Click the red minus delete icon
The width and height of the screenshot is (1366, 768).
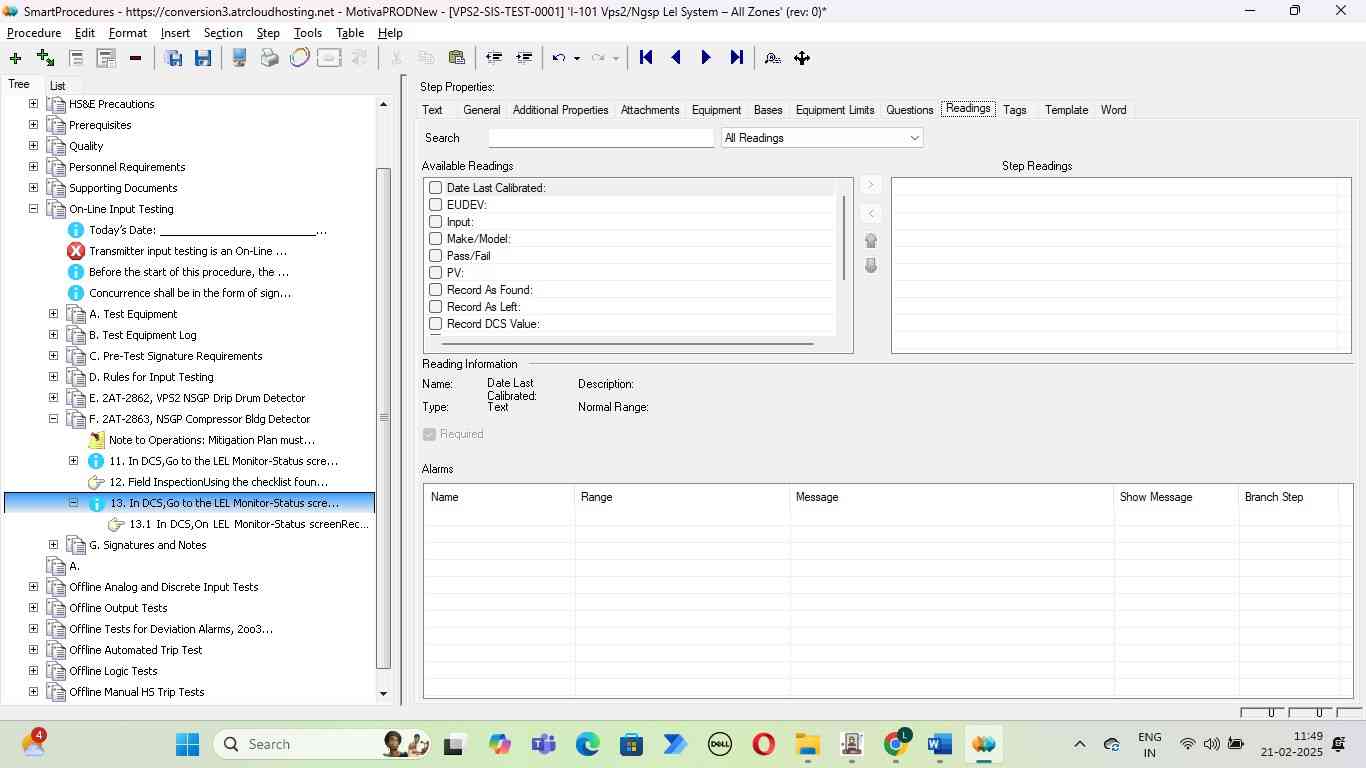(x=135, y=58)
